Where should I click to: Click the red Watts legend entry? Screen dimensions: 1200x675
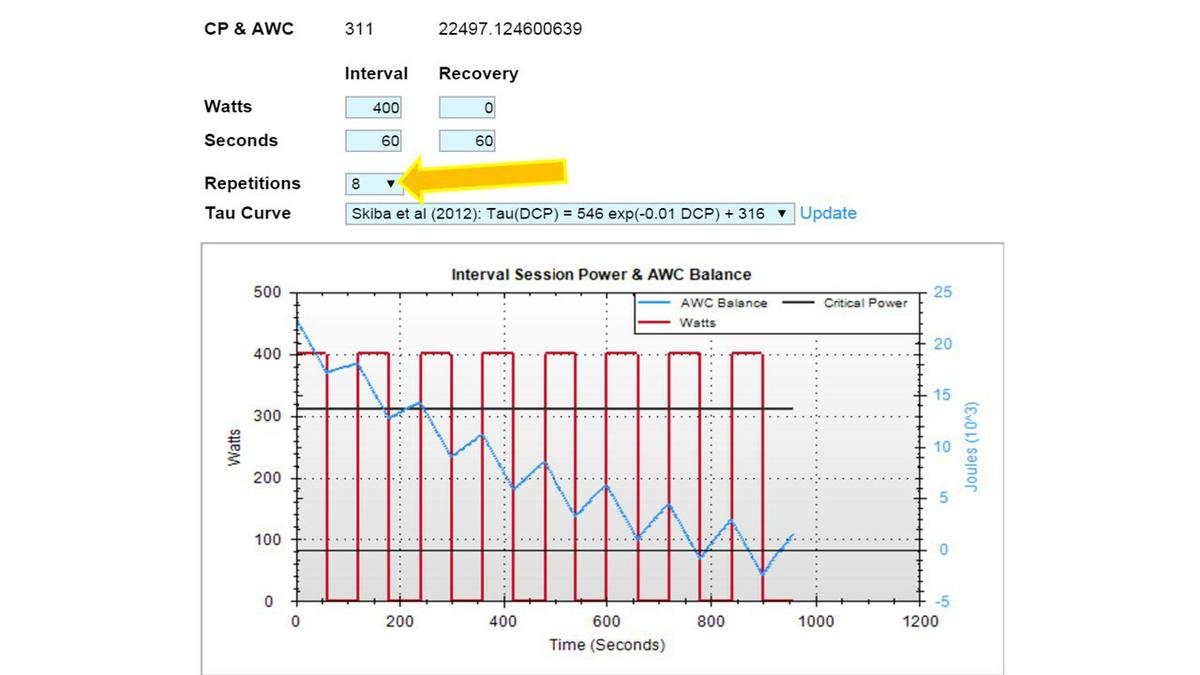[x=697, y=323]
